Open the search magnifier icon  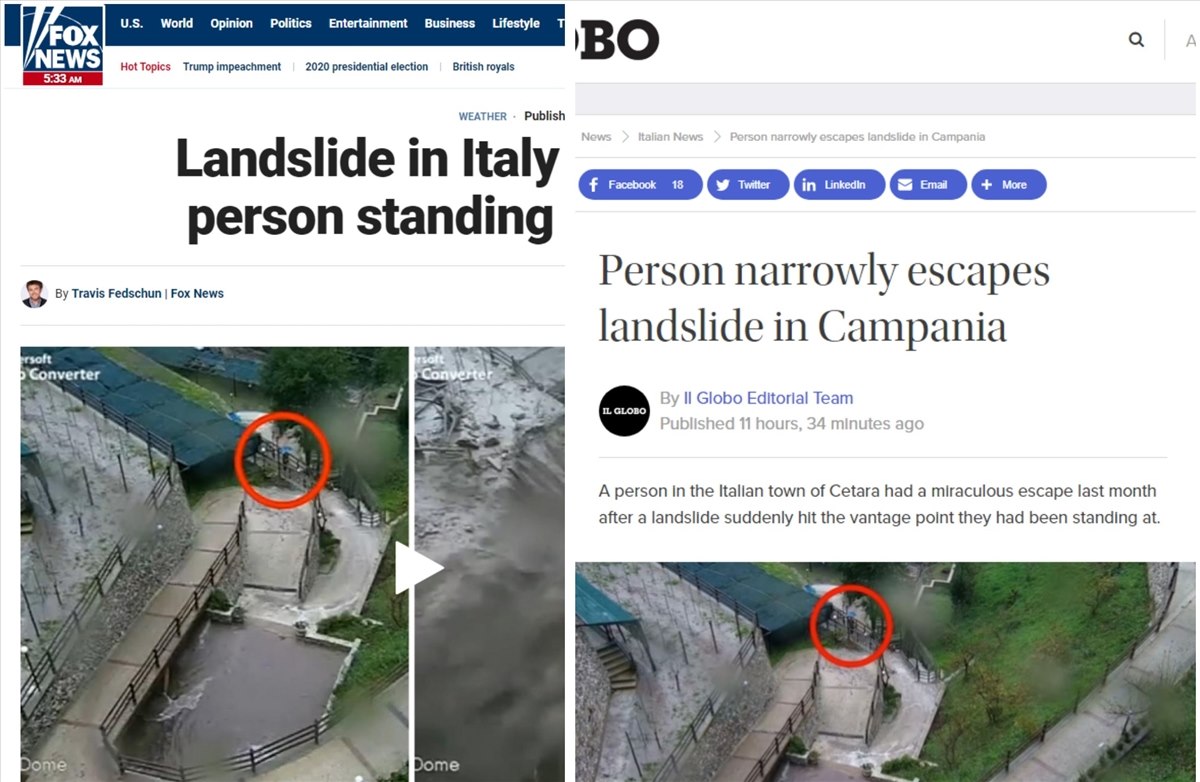(1136, 40)
